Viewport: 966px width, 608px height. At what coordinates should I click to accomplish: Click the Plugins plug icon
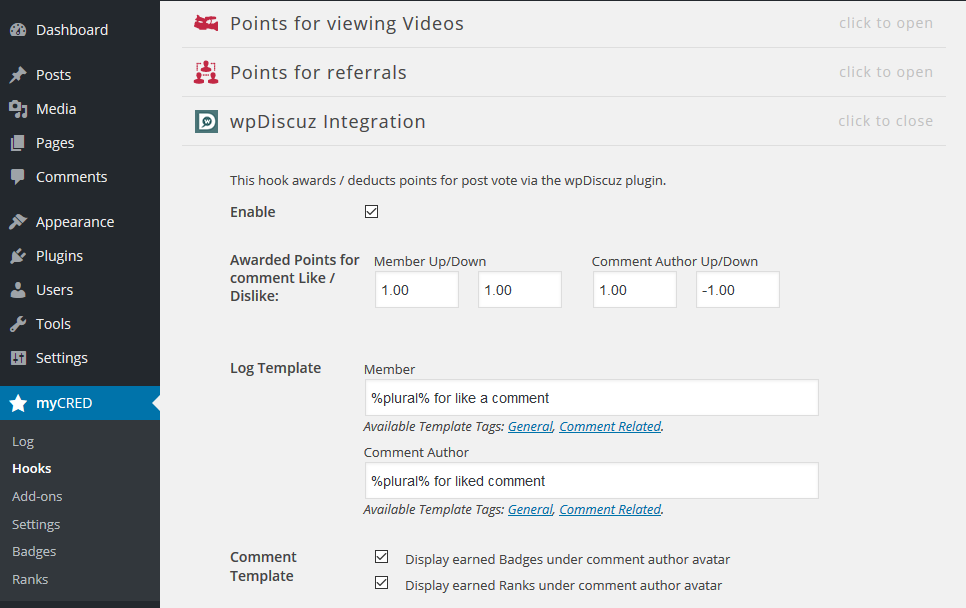pyautogui.click(x=18, y=256)
